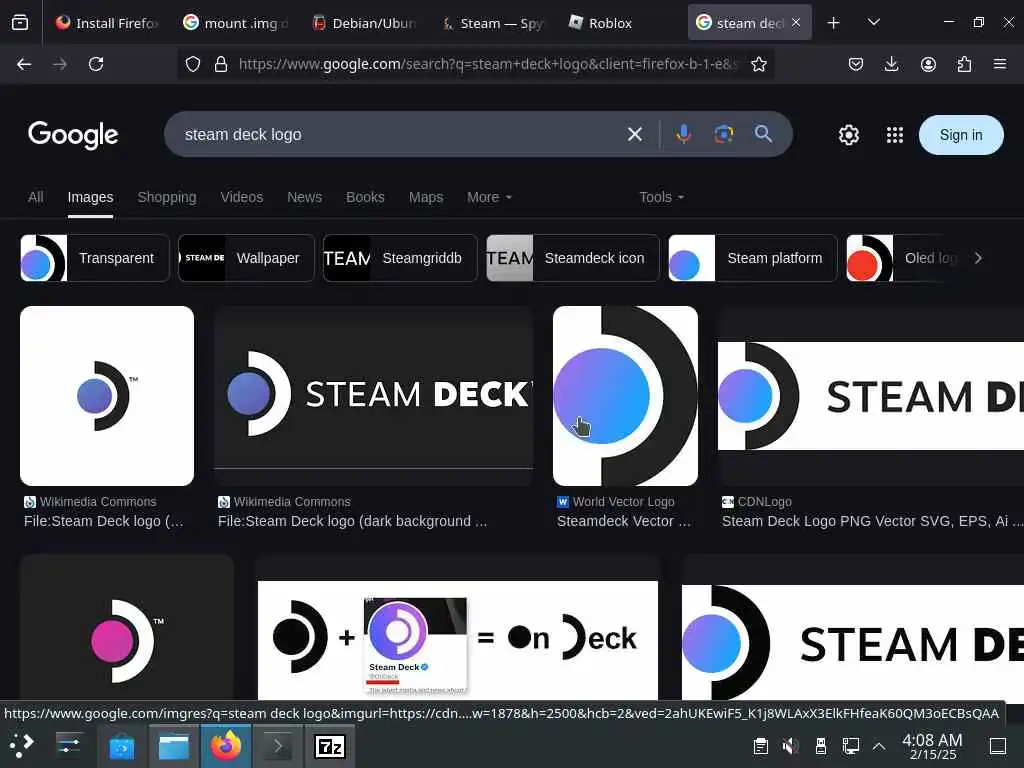Filter by the Transparent chip
The height and width of the screenshot is (768, 1024).
(x=95, y=258)
